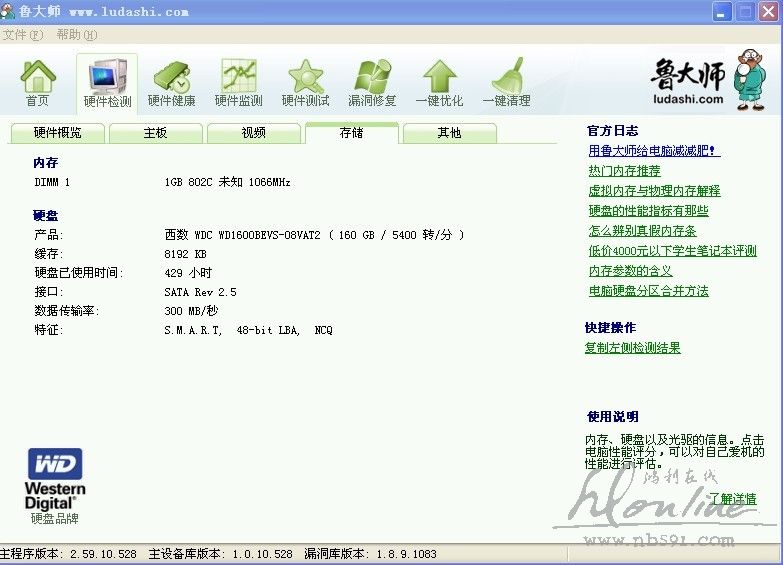The image size is (783, 565).
Task: Click status bar 主设备库版本: 1.0.10.528
Action: click(221, 554)
